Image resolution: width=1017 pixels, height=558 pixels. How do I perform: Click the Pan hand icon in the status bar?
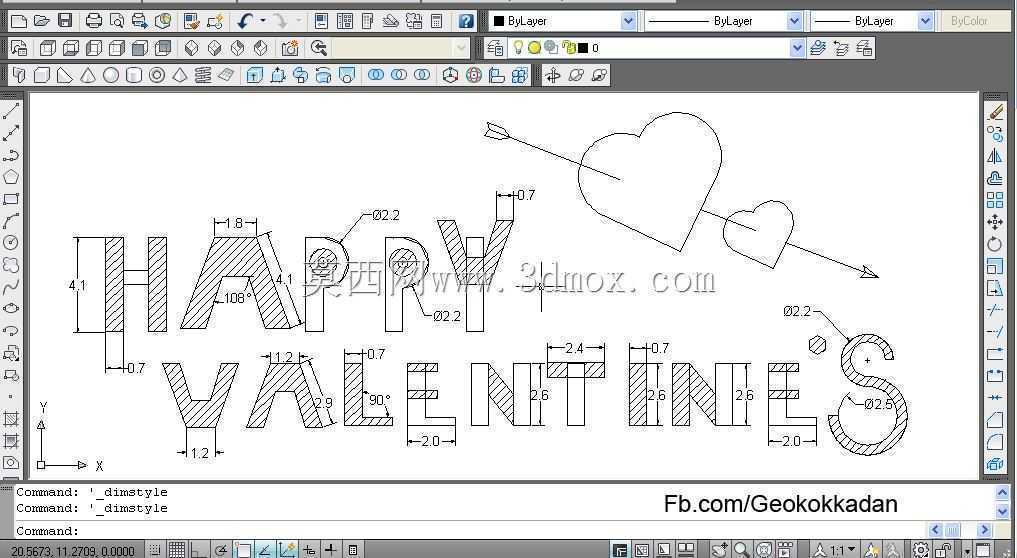(x=719, y=550)
